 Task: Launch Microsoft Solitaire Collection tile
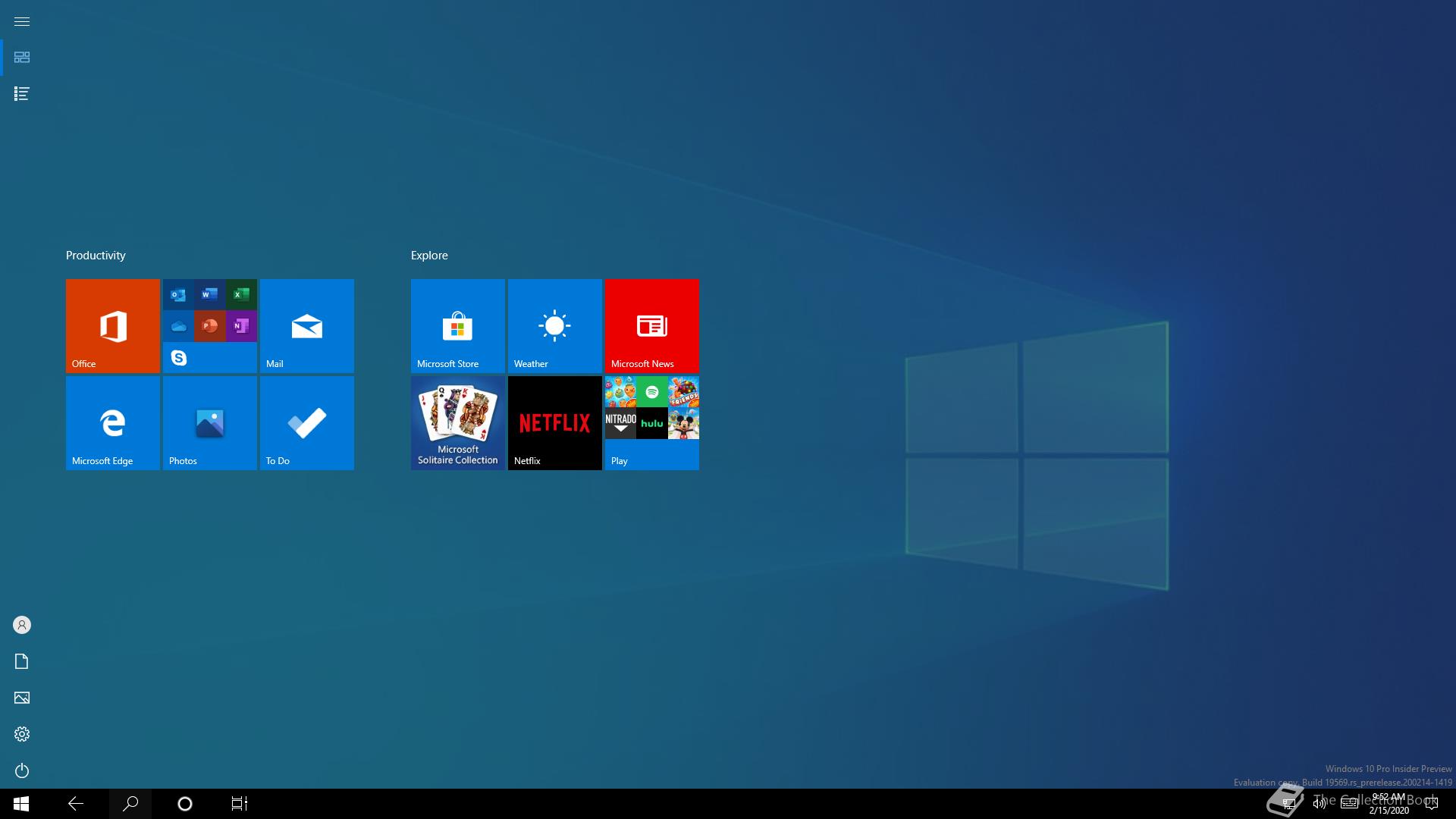[458, 423]
